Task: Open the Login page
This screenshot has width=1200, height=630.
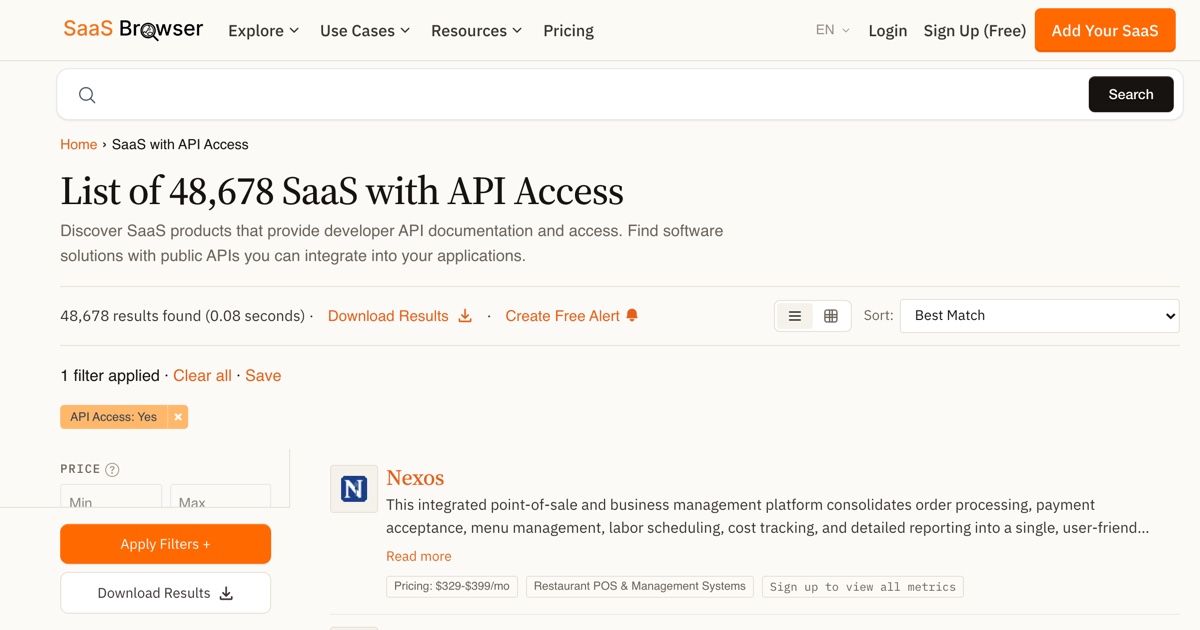Action: tap(888, 31)
